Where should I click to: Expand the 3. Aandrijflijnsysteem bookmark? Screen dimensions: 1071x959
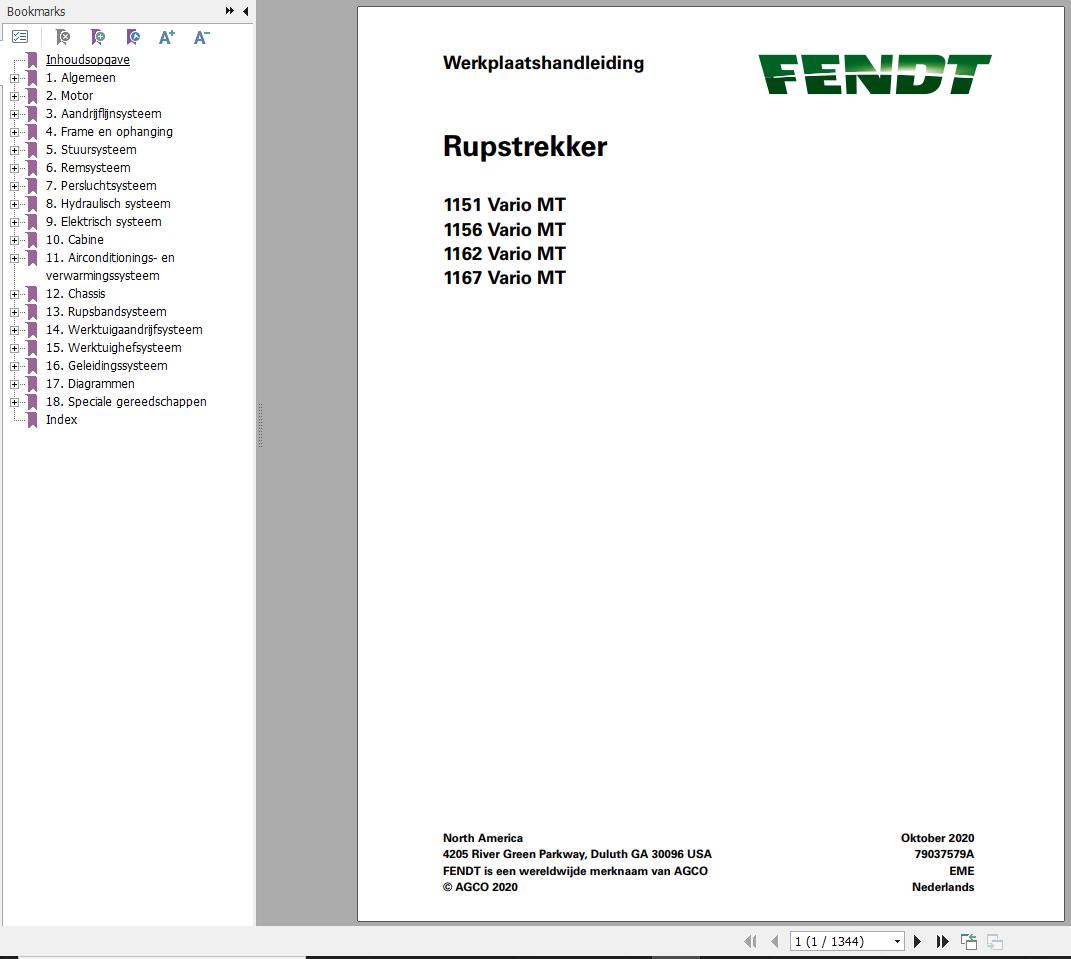point(14,114)
